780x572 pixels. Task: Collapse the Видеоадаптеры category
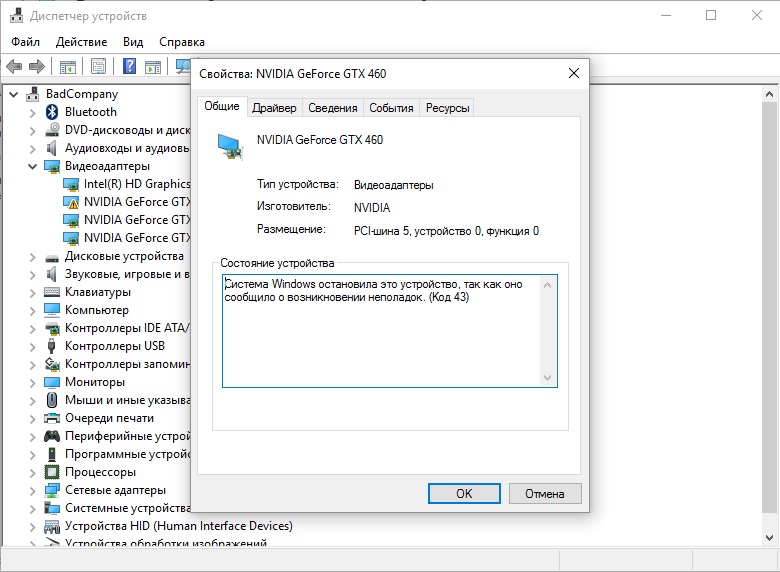pyautogui.click(x=33, y=166)
